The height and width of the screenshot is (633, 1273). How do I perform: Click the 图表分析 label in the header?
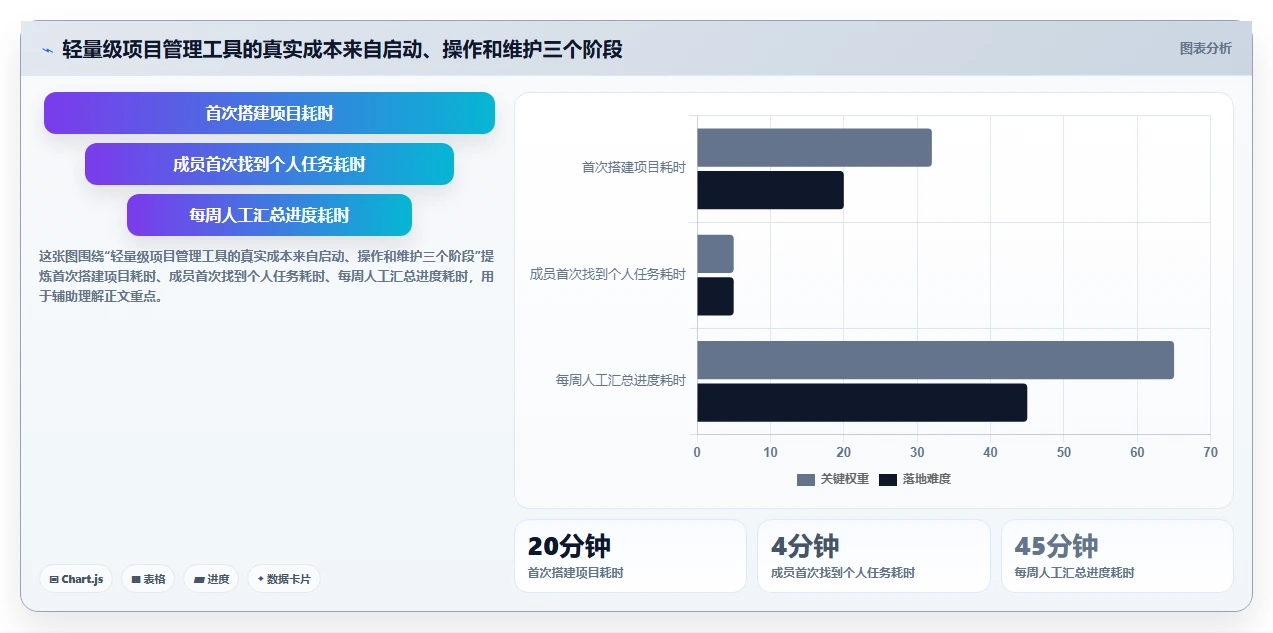1205,48
